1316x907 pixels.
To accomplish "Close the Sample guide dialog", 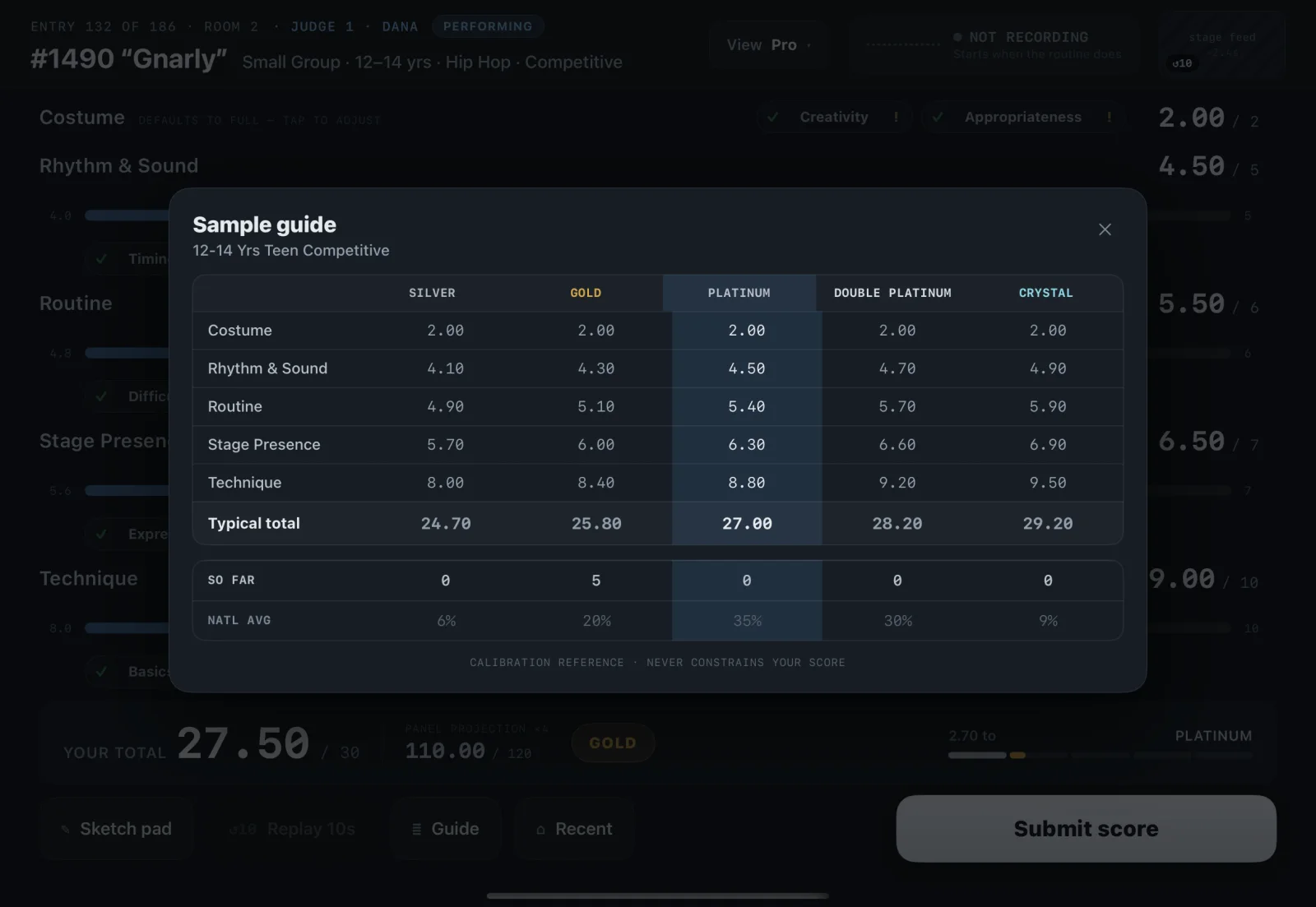I will 1105,229.
